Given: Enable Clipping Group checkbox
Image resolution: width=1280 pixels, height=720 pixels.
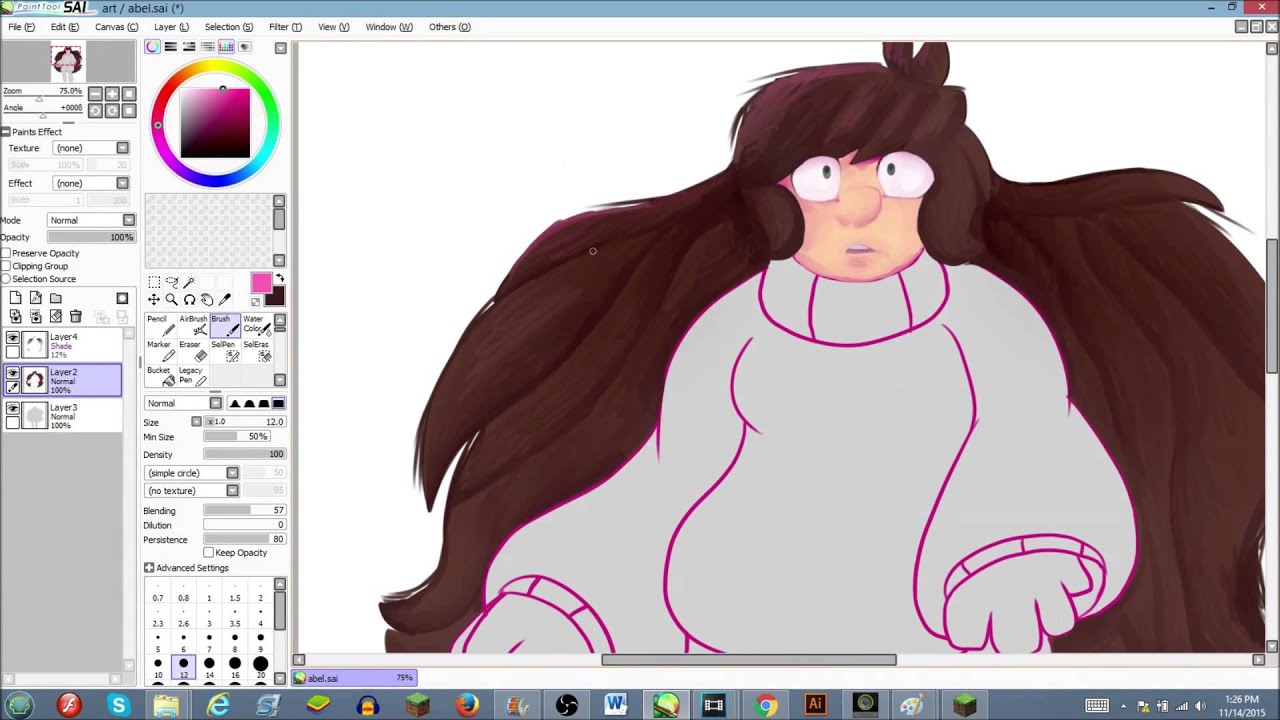Looking at the screenshot, I should click(6, 266).
